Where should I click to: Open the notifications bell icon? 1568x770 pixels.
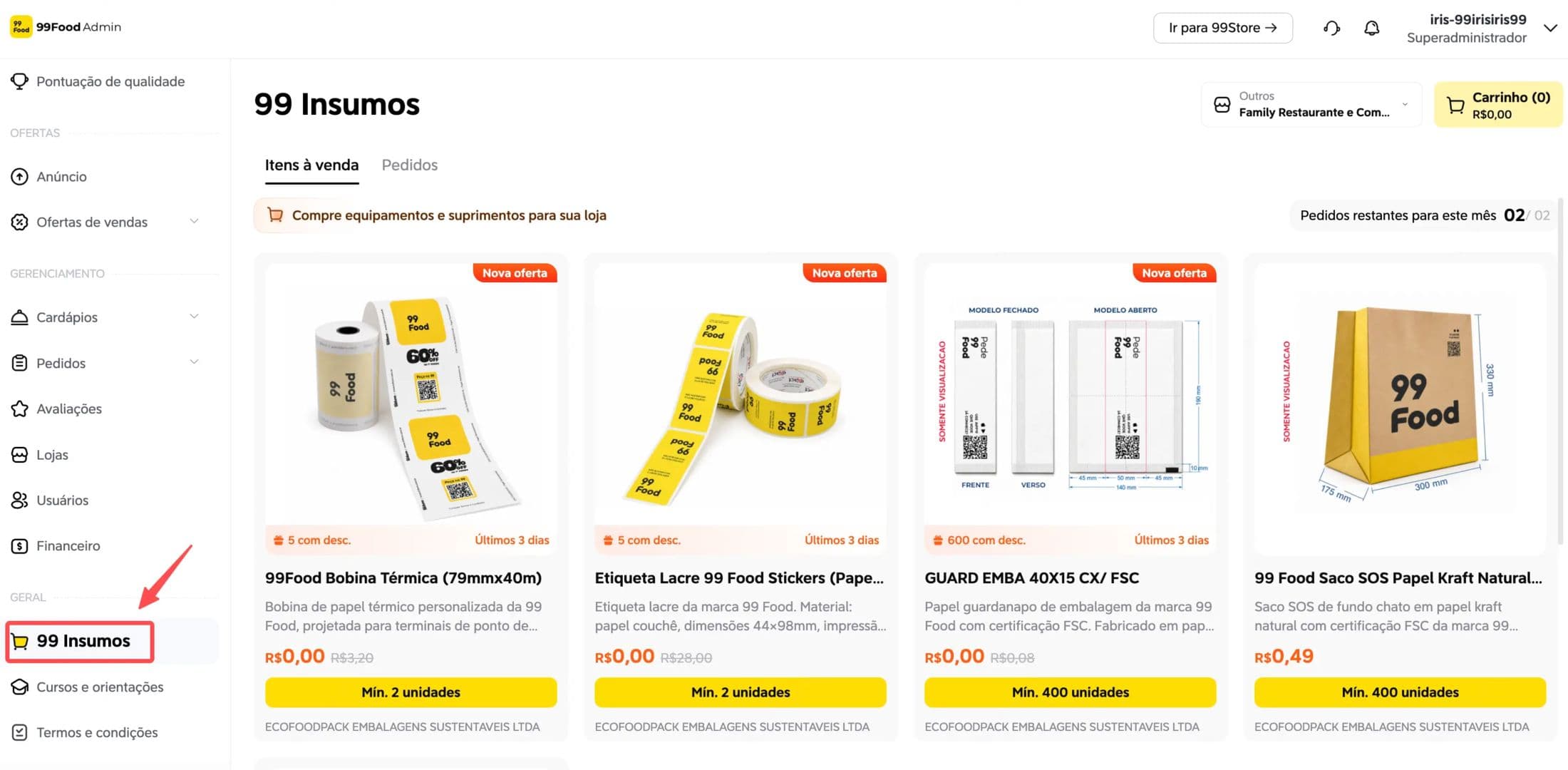coord(1371,28)
